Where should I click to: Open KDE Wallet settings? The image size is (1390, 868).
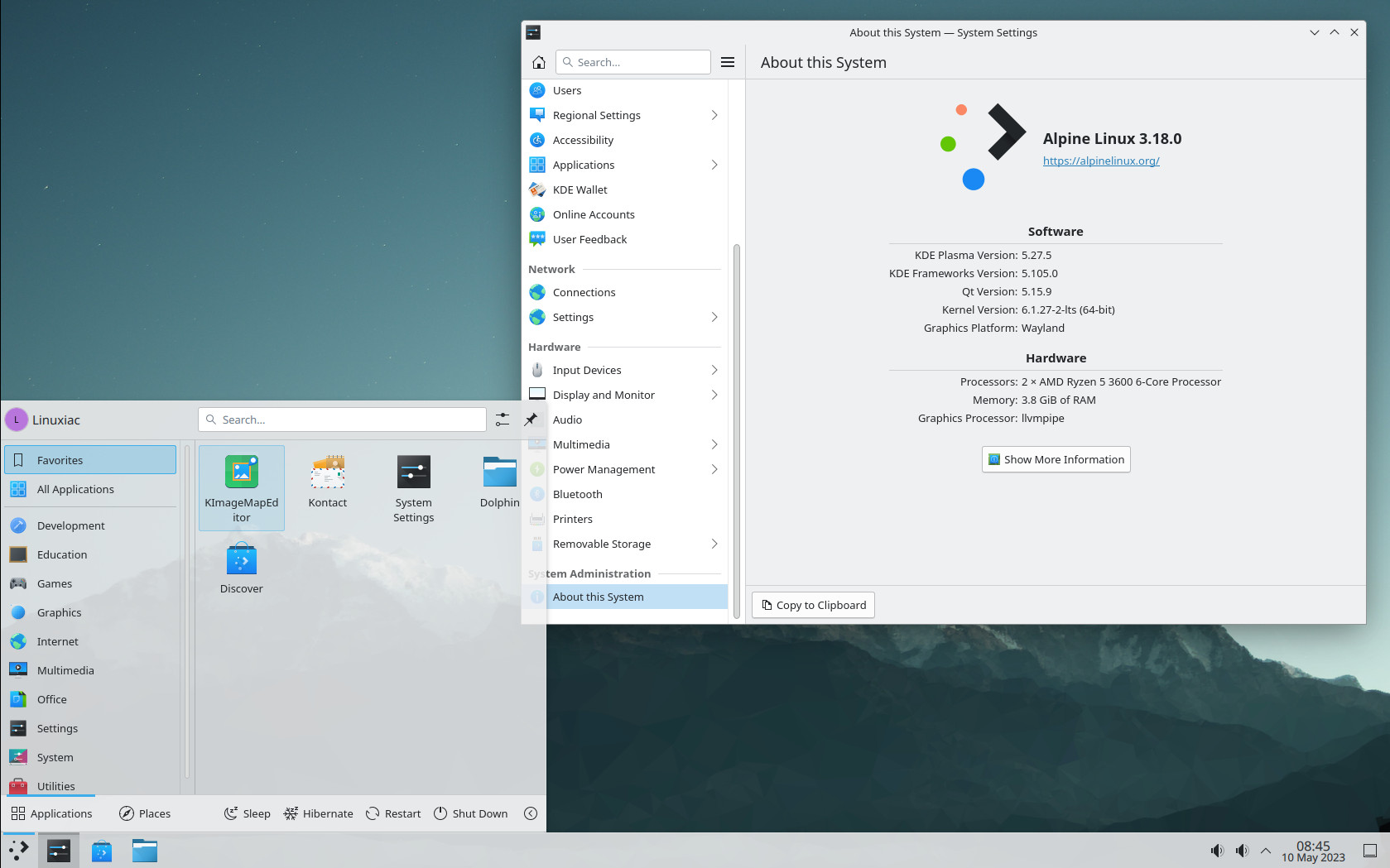625,189
